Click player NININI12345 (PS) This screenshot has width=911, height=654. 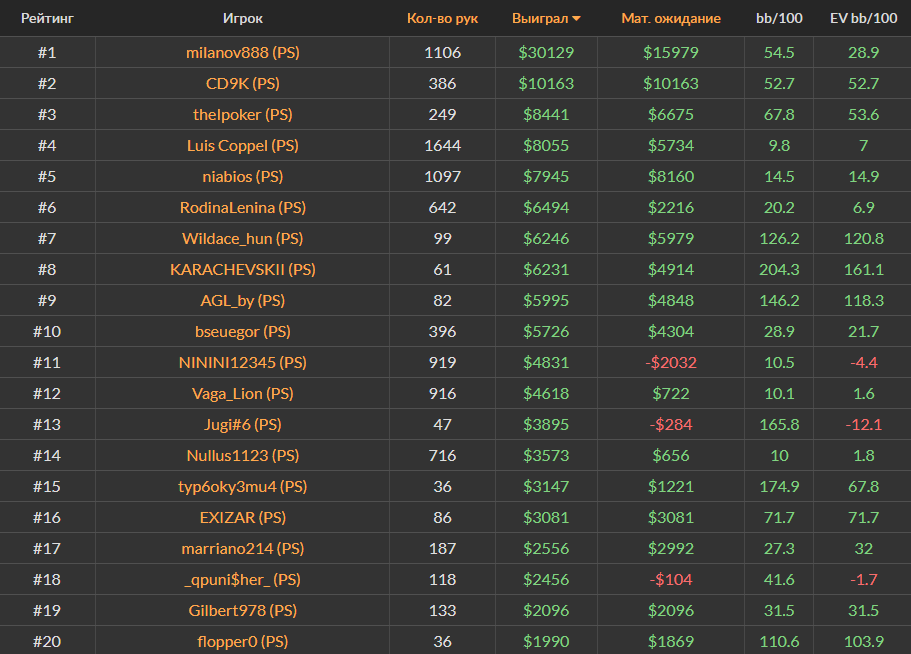(x=242, y=362)
